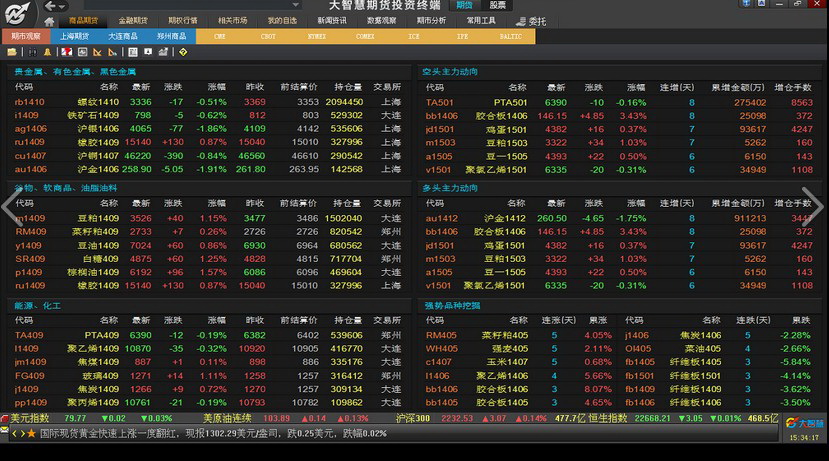Image resolution: width=829 pixels, height=461 pixels.
Task: Switch to 期货 mode tab
Action: pyautogui.click(x=464, y=5)
